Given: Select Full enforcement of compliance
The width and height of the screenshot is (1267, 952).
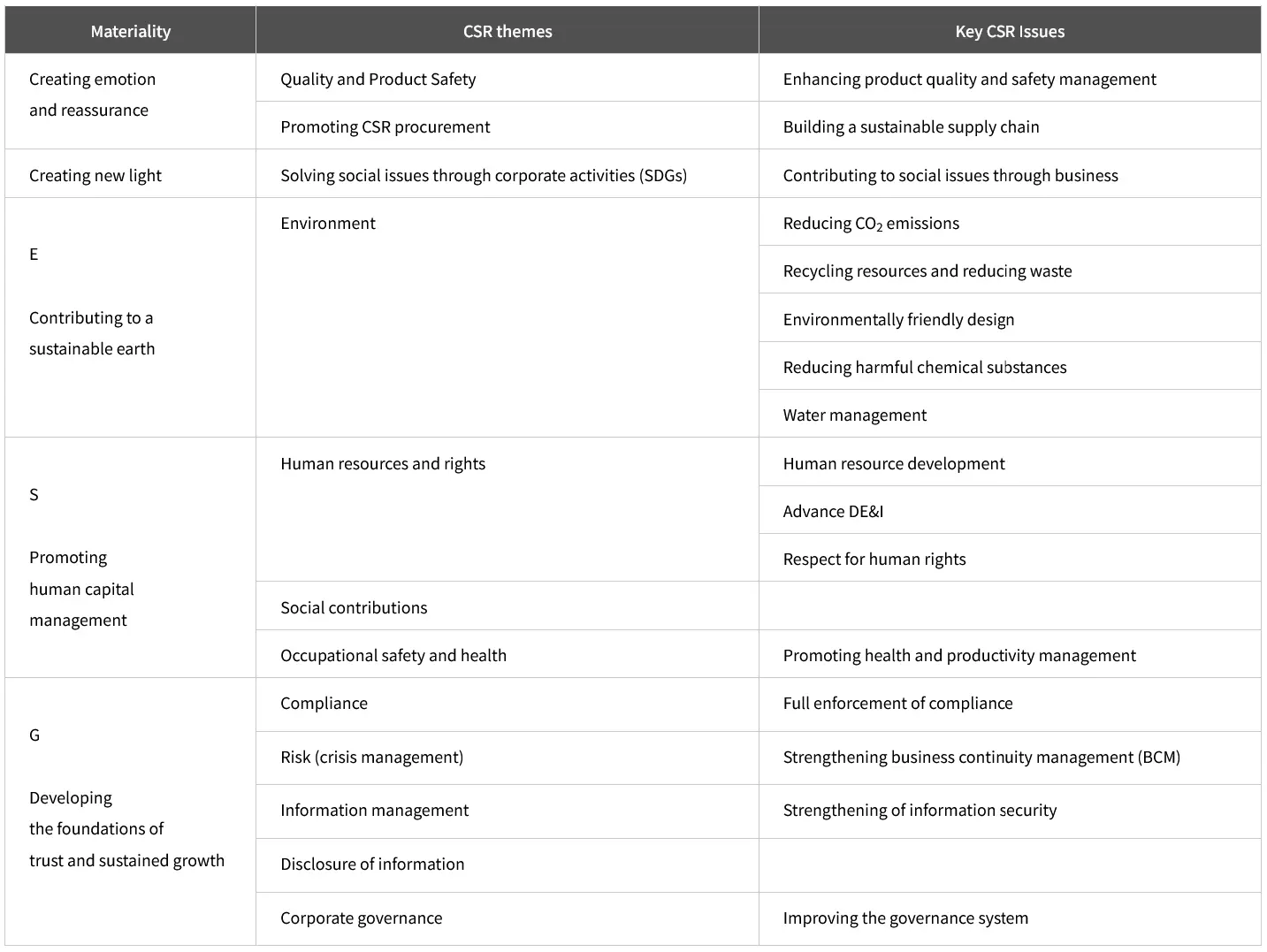Looking at the screenshot, I should [897, 704].
